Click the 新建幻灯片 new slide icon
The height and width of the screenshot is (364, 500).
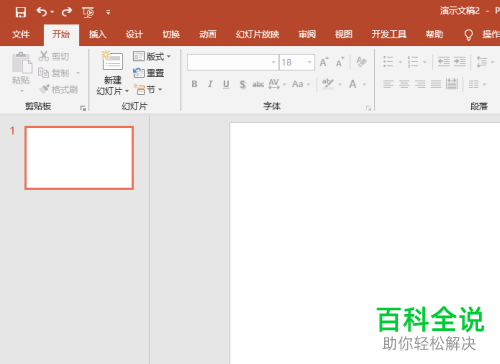tap(113, 61)
